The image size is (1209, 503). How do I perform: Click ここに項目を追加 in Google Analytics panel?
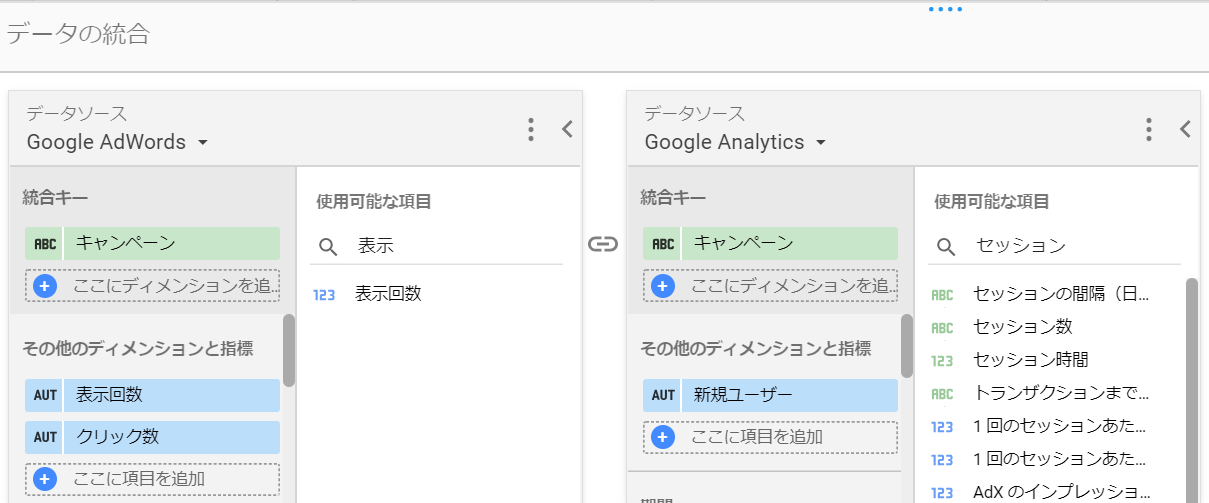(x=770, y=437)
